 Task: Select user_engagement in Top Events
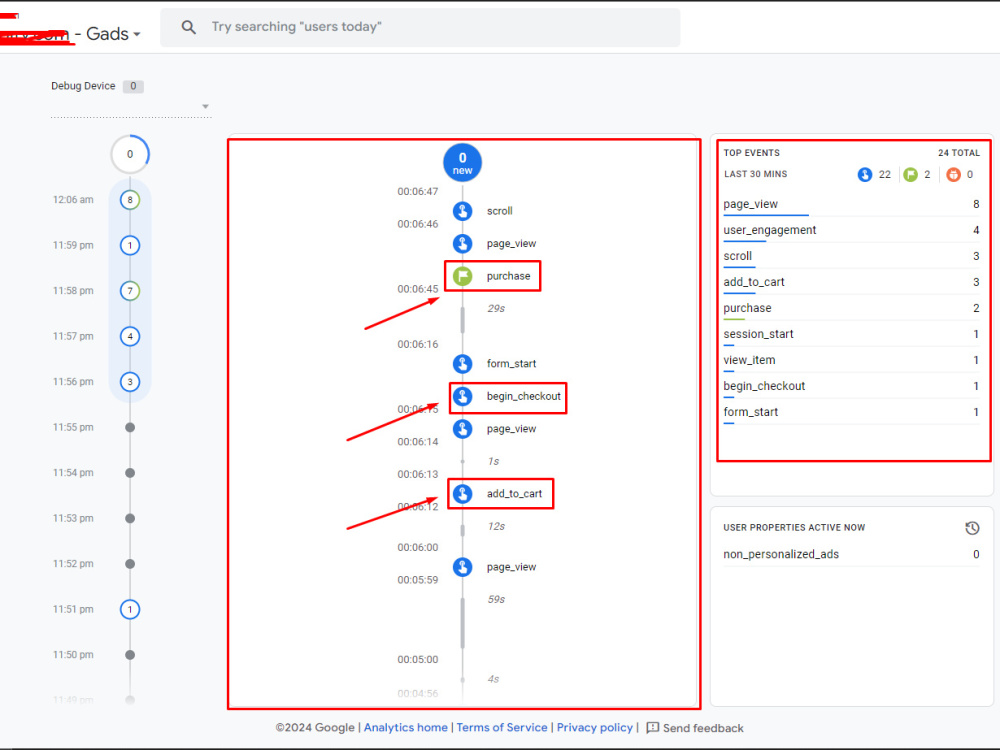pyautogui.click(x=851, y=230)
